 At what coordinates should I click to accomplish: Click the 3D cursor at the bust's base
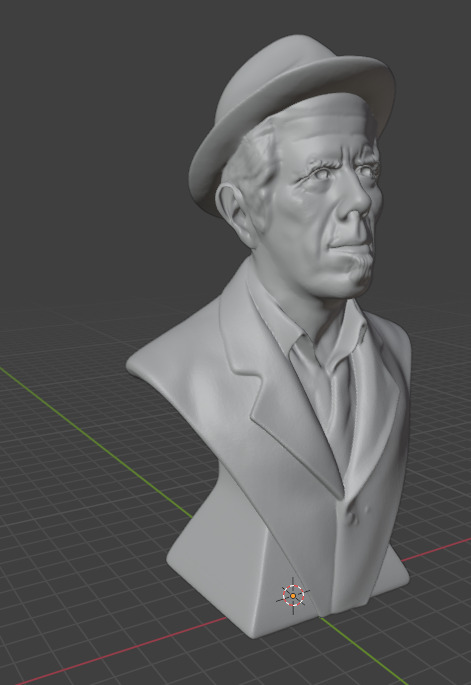tap(293, 595)
